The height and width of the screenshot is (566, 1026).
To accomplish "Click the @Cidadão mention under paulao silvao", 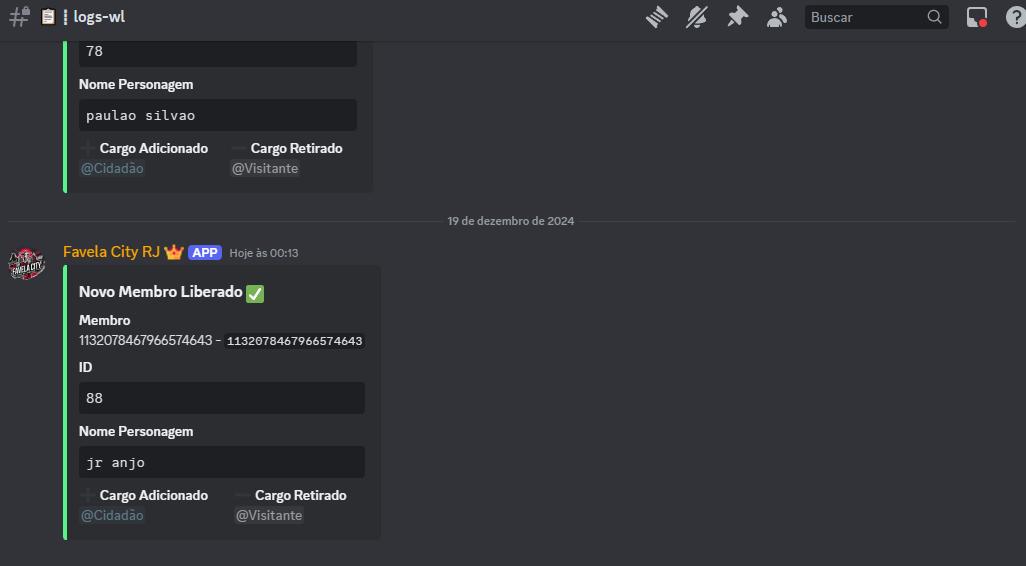I will tap(112, 169).
